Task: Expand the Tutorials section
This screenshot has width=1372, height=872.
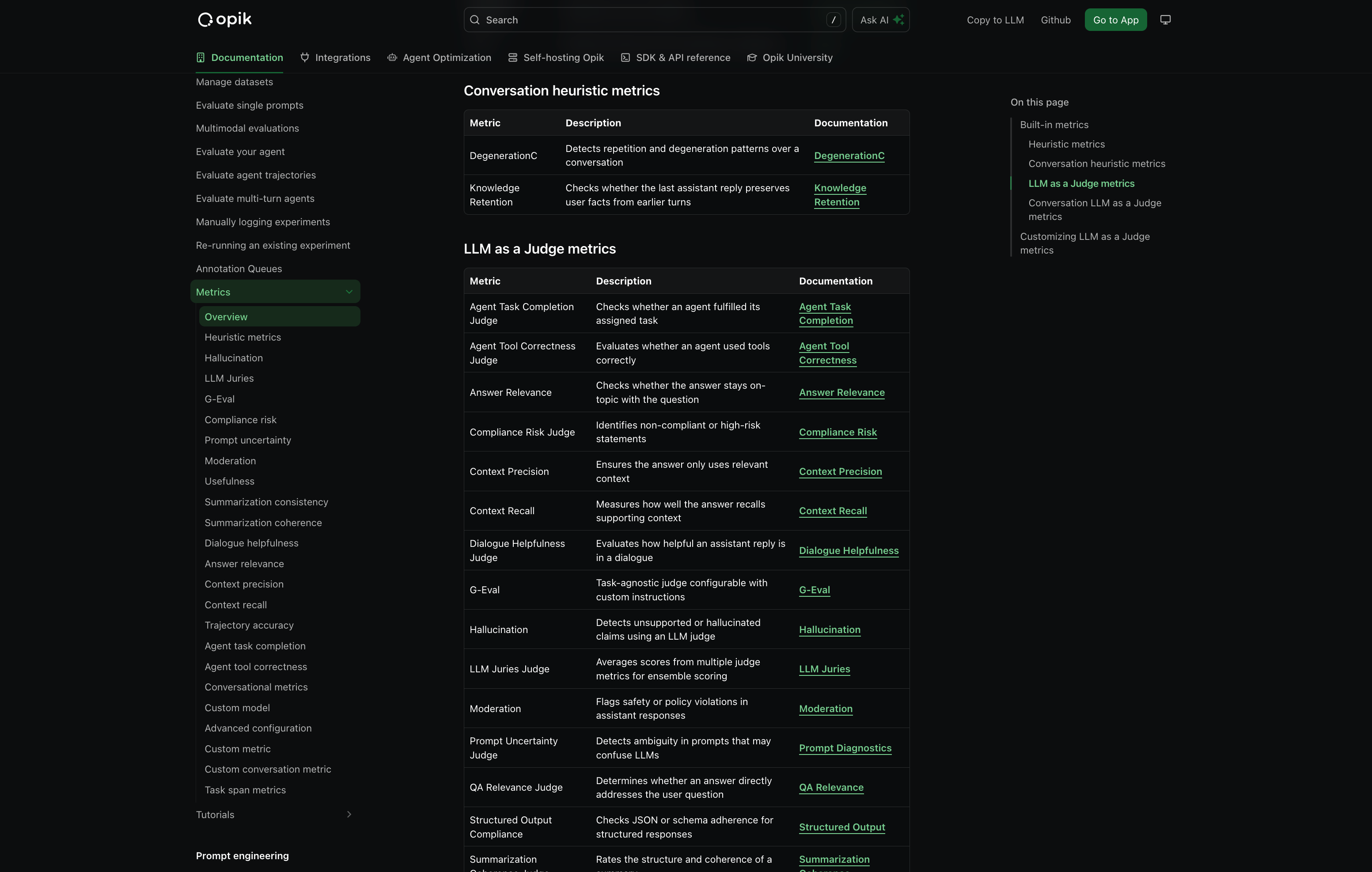Action: 349,815
